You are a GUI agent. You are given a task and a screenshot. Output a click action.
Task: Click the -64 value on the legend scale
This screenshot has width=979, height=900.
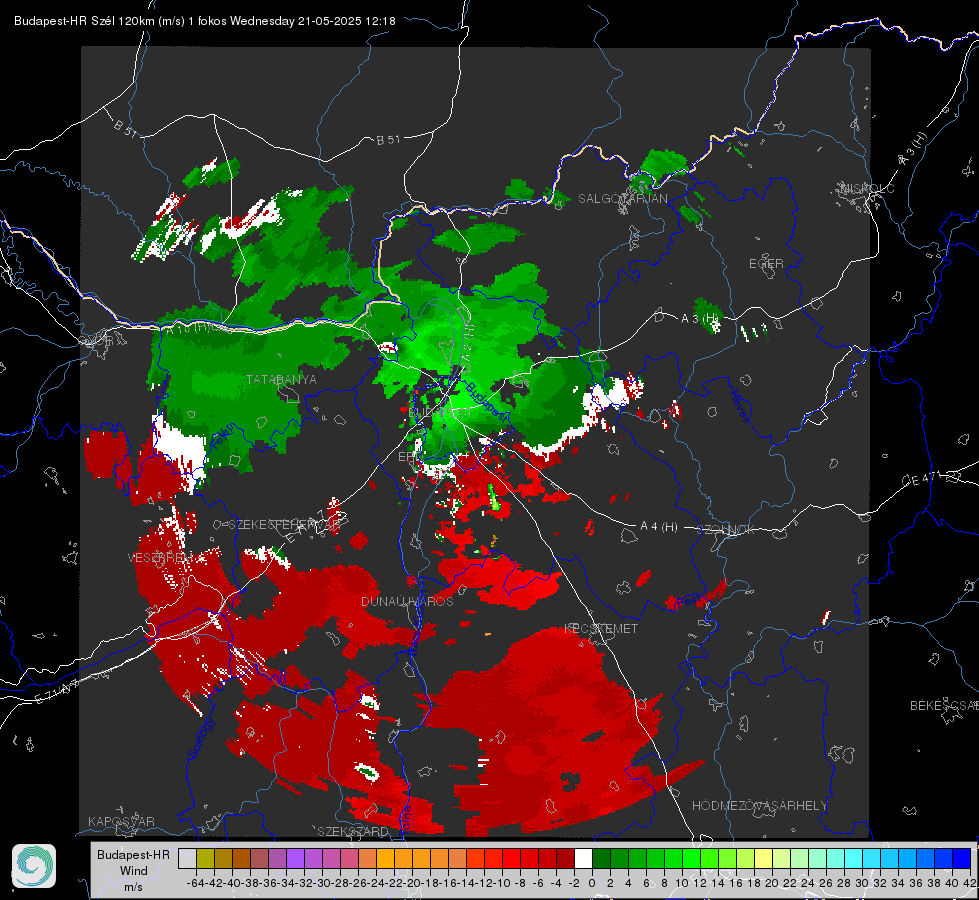196,883
